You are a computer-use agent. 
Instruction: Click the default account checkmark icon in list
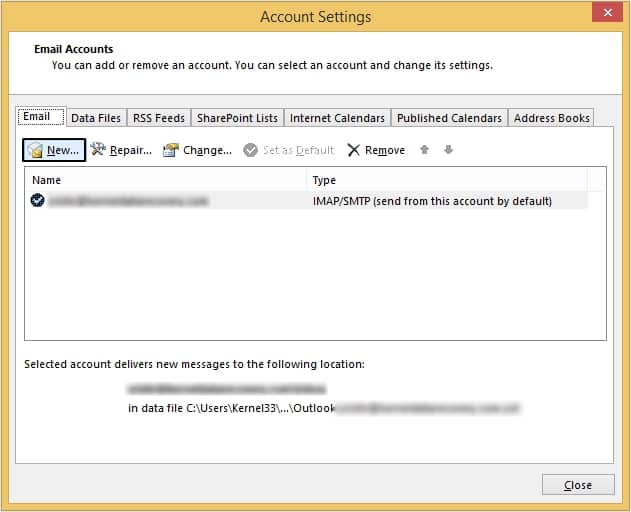click(x=38, y=200)
